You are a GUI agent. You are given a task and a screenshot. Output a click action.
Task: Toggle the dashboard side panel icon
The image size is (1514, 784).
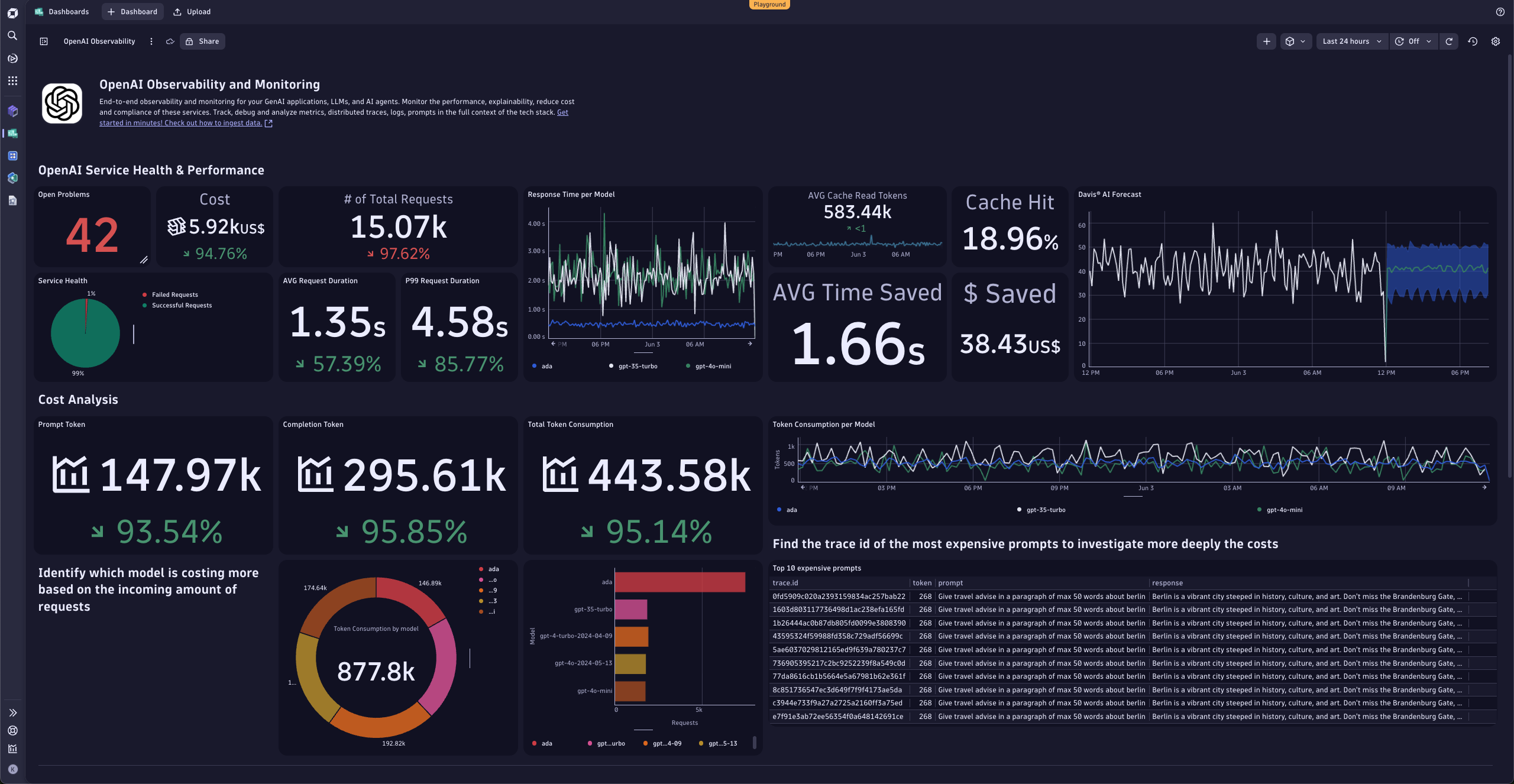pos(44,41)
